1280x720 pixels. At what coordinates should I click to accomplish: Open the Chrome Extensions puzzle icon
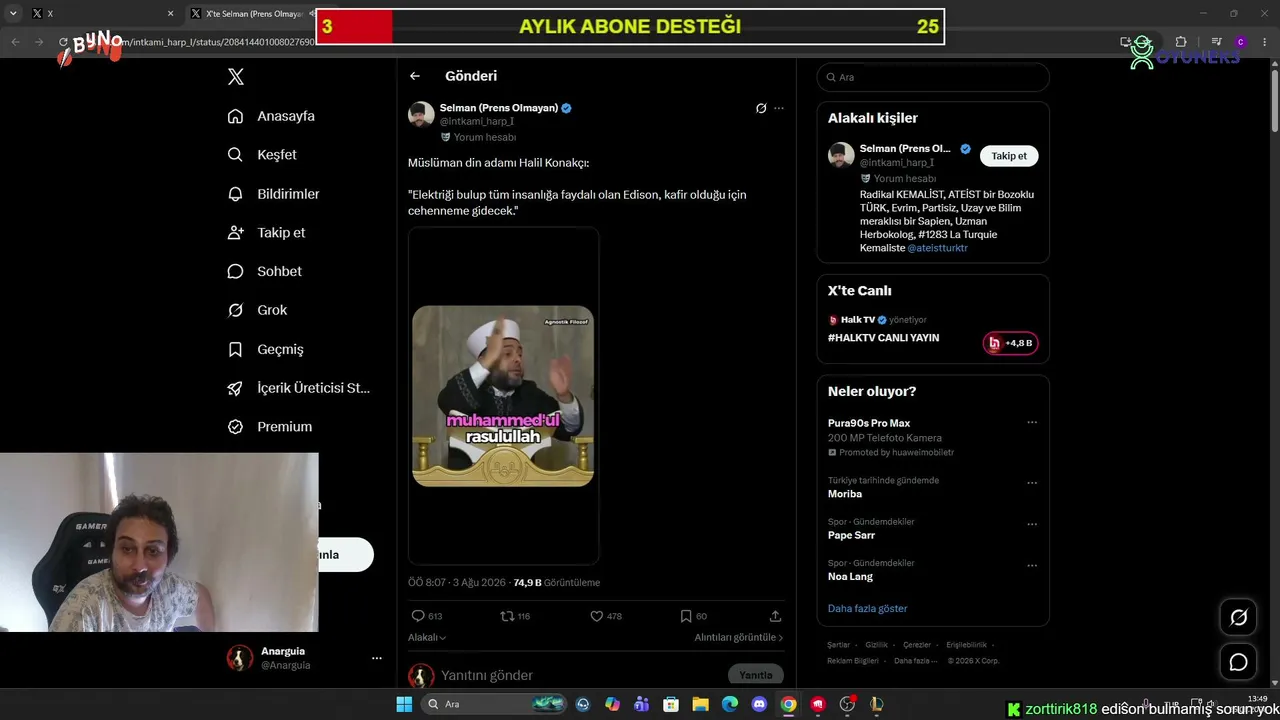click(1181, 42)
